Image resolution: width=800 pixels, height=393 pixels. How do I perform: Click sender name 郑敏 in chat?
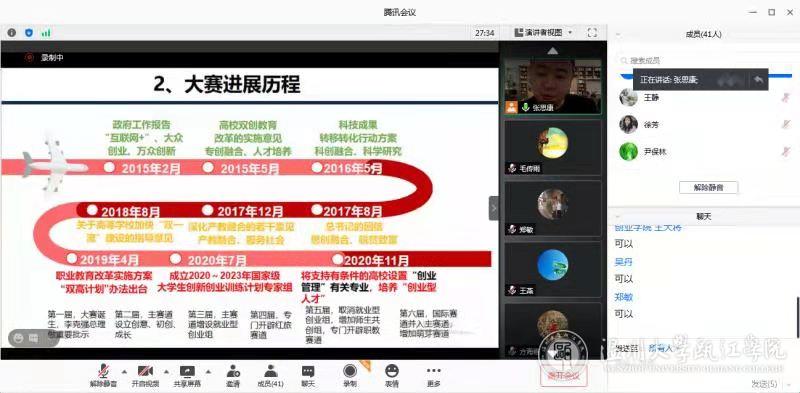(623, 297)
